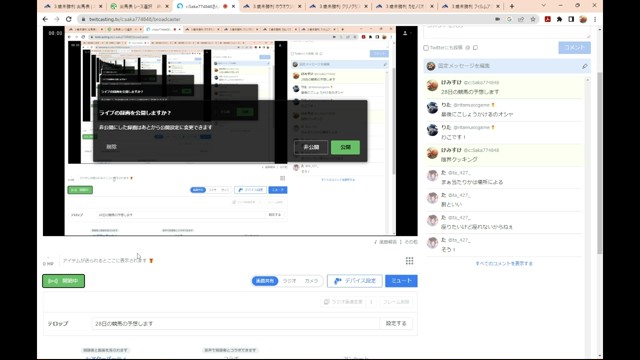Image resolution: width=640 pixels, height=360 pixels.
Task: Open the Chrome three-dot menu
Action: point(595,19)
